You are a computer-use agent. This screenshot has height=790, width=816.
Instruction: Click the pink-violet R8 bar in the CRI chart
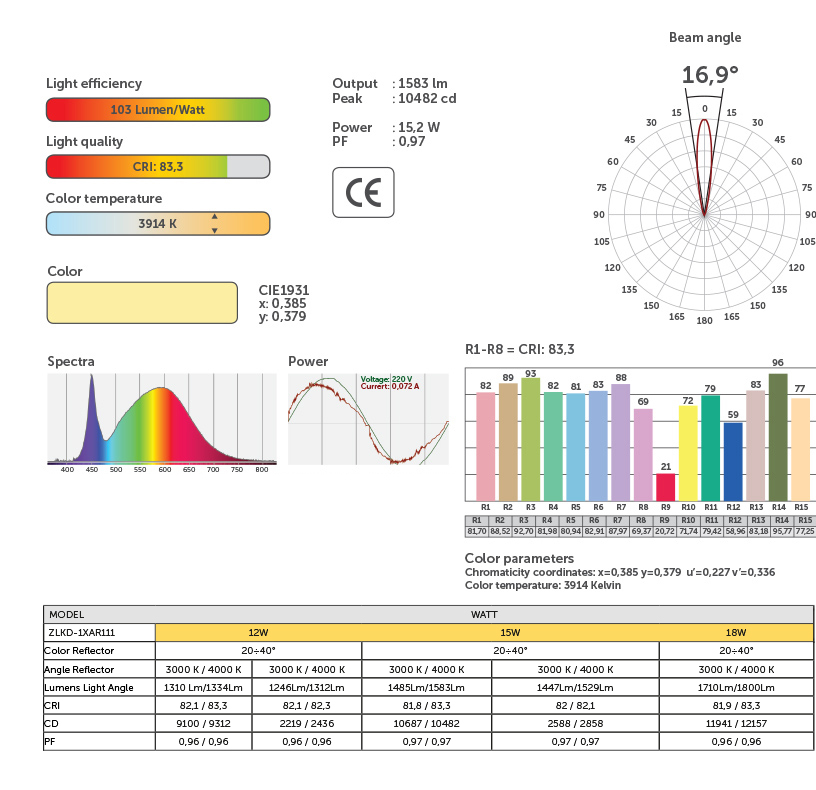point(643,455)
